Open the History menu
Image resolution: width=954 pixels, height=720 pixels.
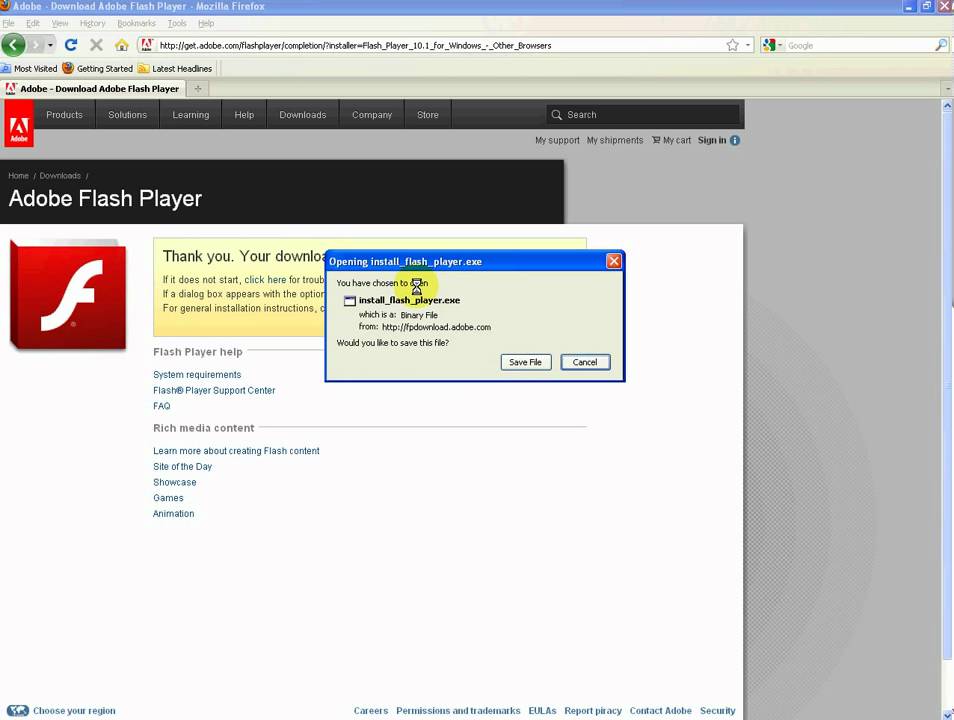[92, 23]
